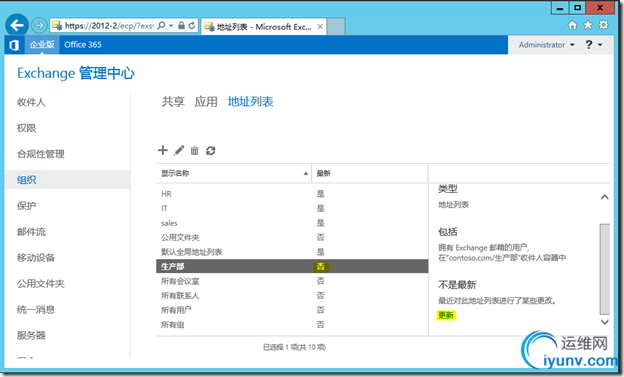Click the details pane scrollbar thumb
The image size is (624, 377).
click(x=604, y=269)
